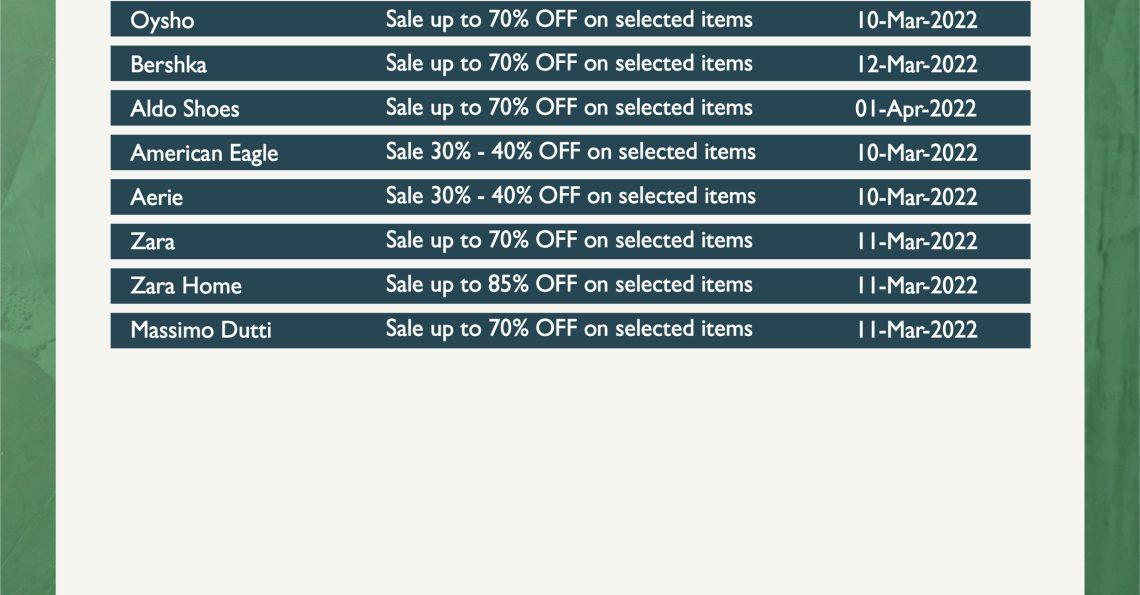1140x595 pixels.
Task: Select the Oysho brand name
Action: 162,20
